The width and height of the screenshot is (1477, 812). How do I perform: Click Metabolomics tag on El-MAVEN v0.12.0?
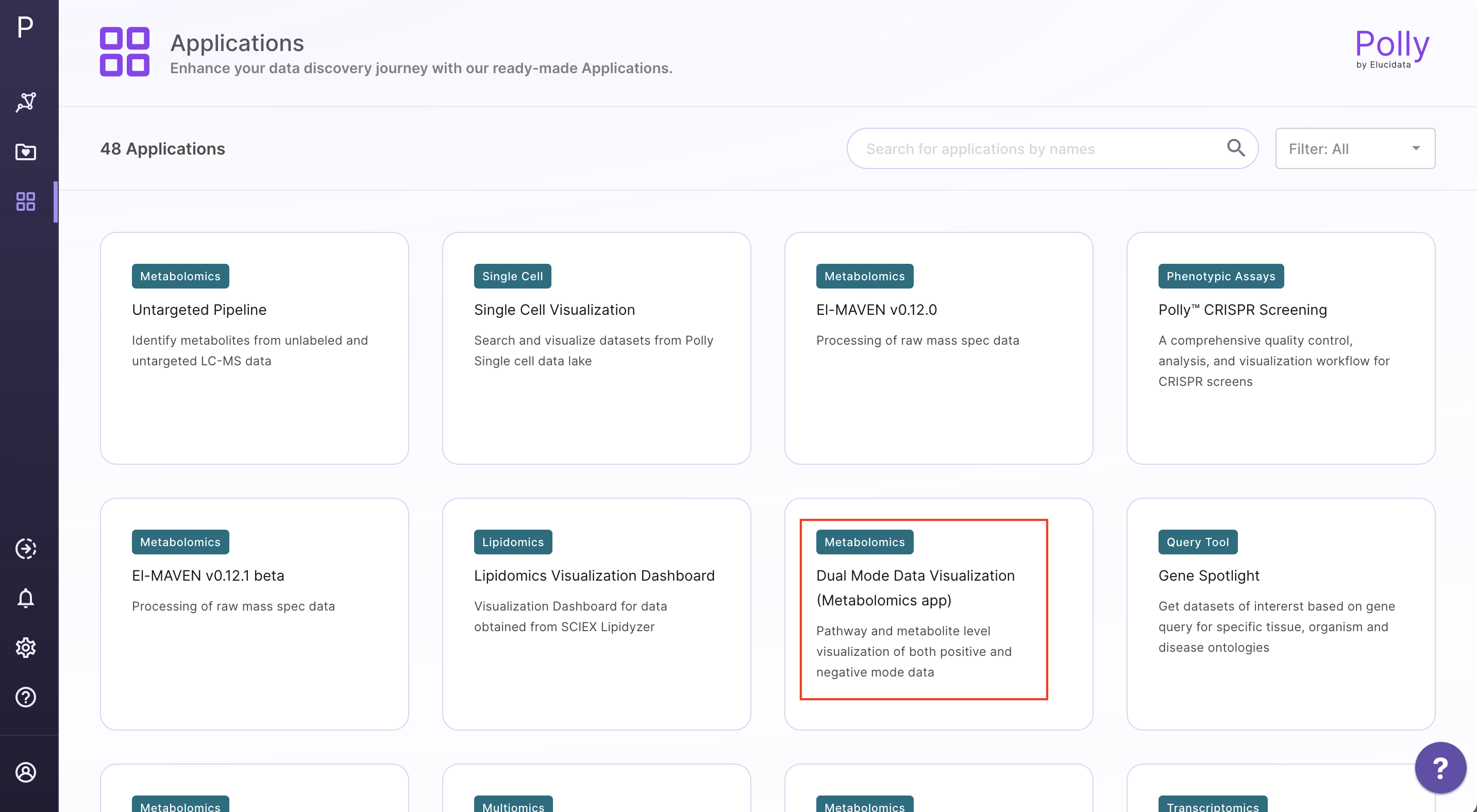tap(865, 276)
